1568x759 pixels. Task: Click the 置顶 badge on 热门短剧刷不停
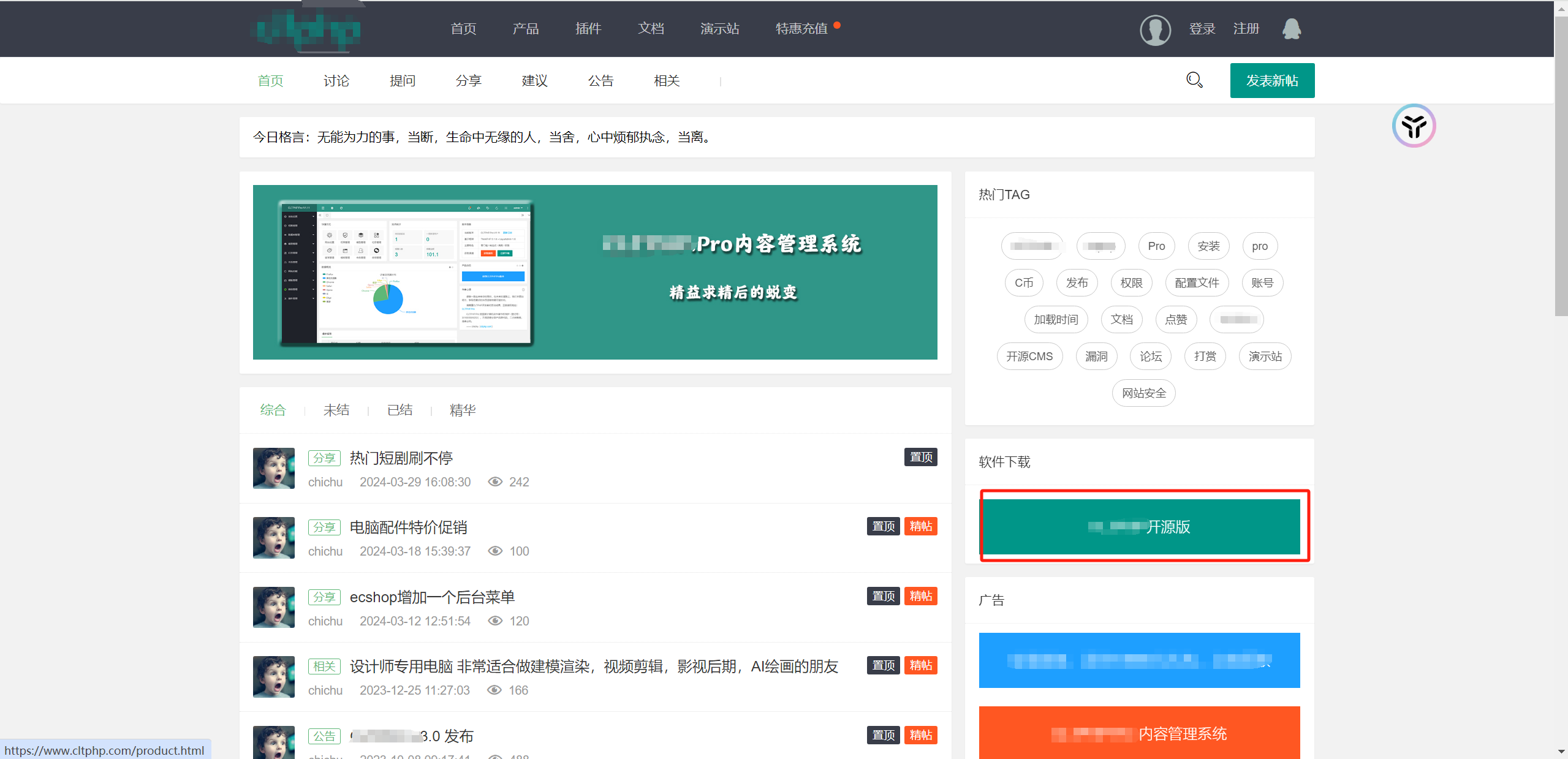click(x=920, y=457)
